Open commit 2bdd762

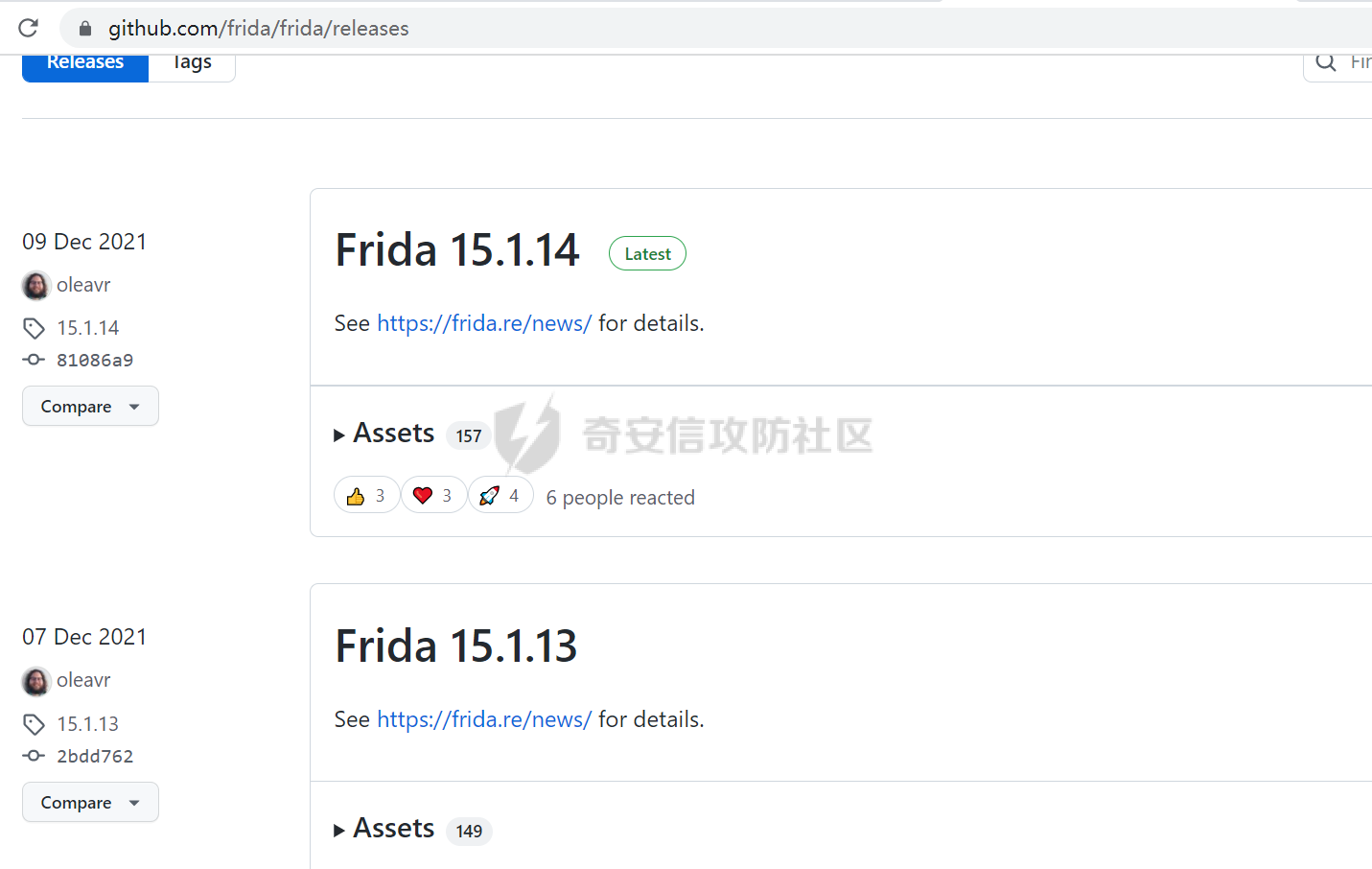pos(95,757)
